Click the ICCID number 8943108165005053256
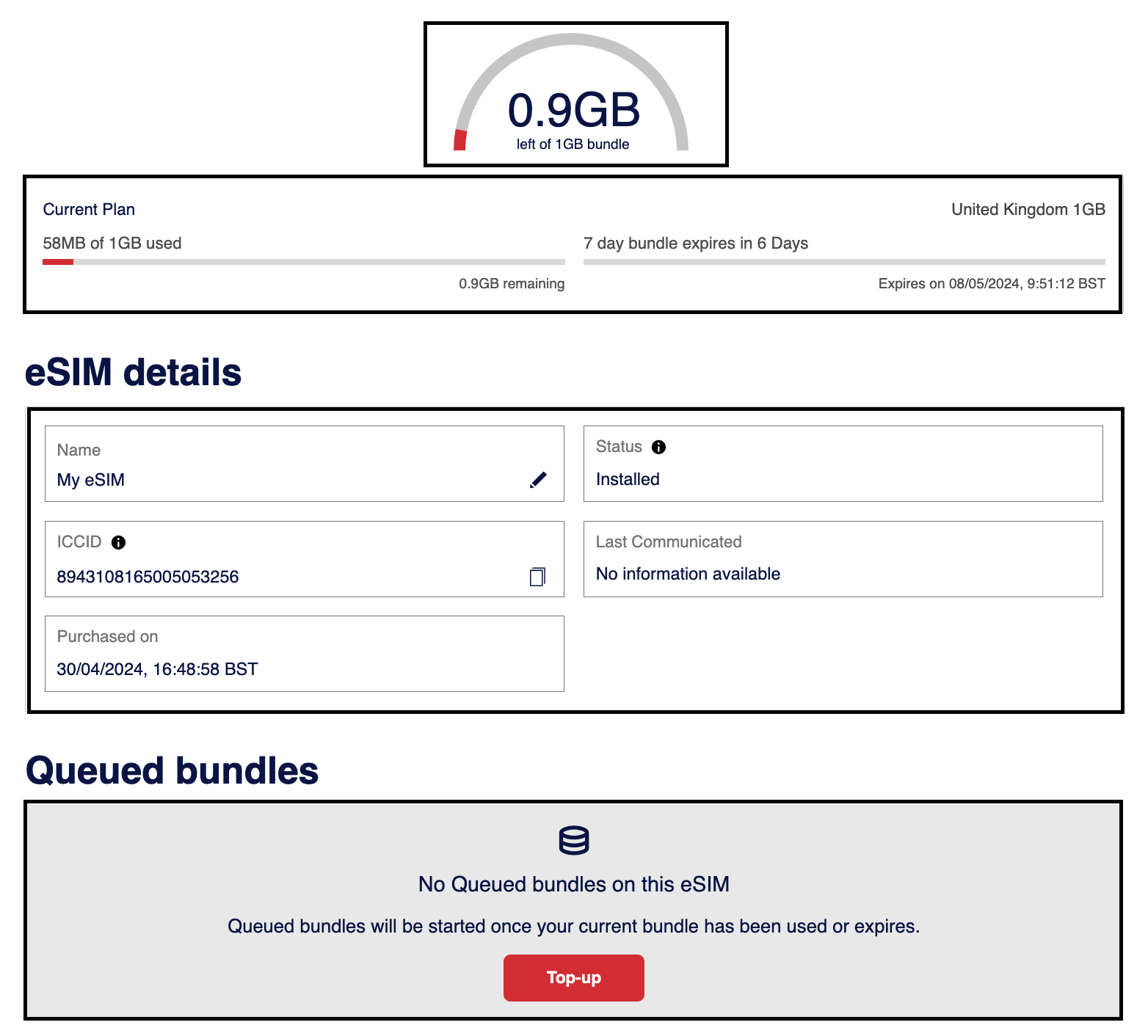 click(x=148, y=577)
